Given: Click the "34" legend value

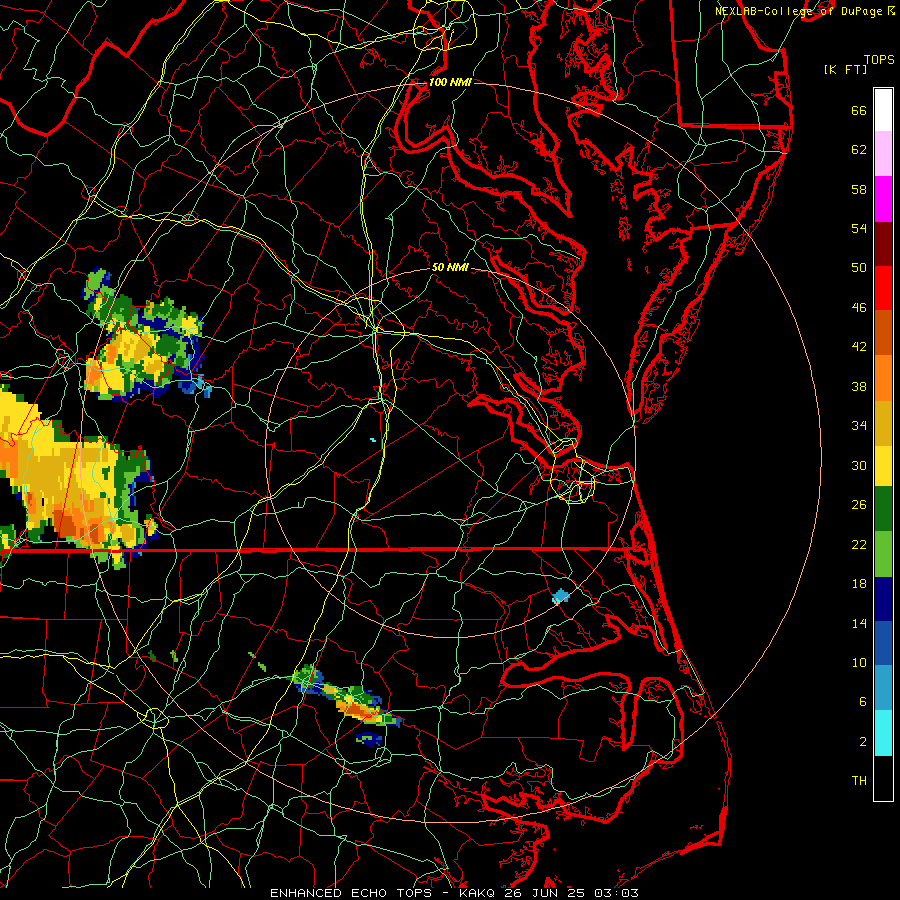Looking at the screenshot, I should coord(859,425).
